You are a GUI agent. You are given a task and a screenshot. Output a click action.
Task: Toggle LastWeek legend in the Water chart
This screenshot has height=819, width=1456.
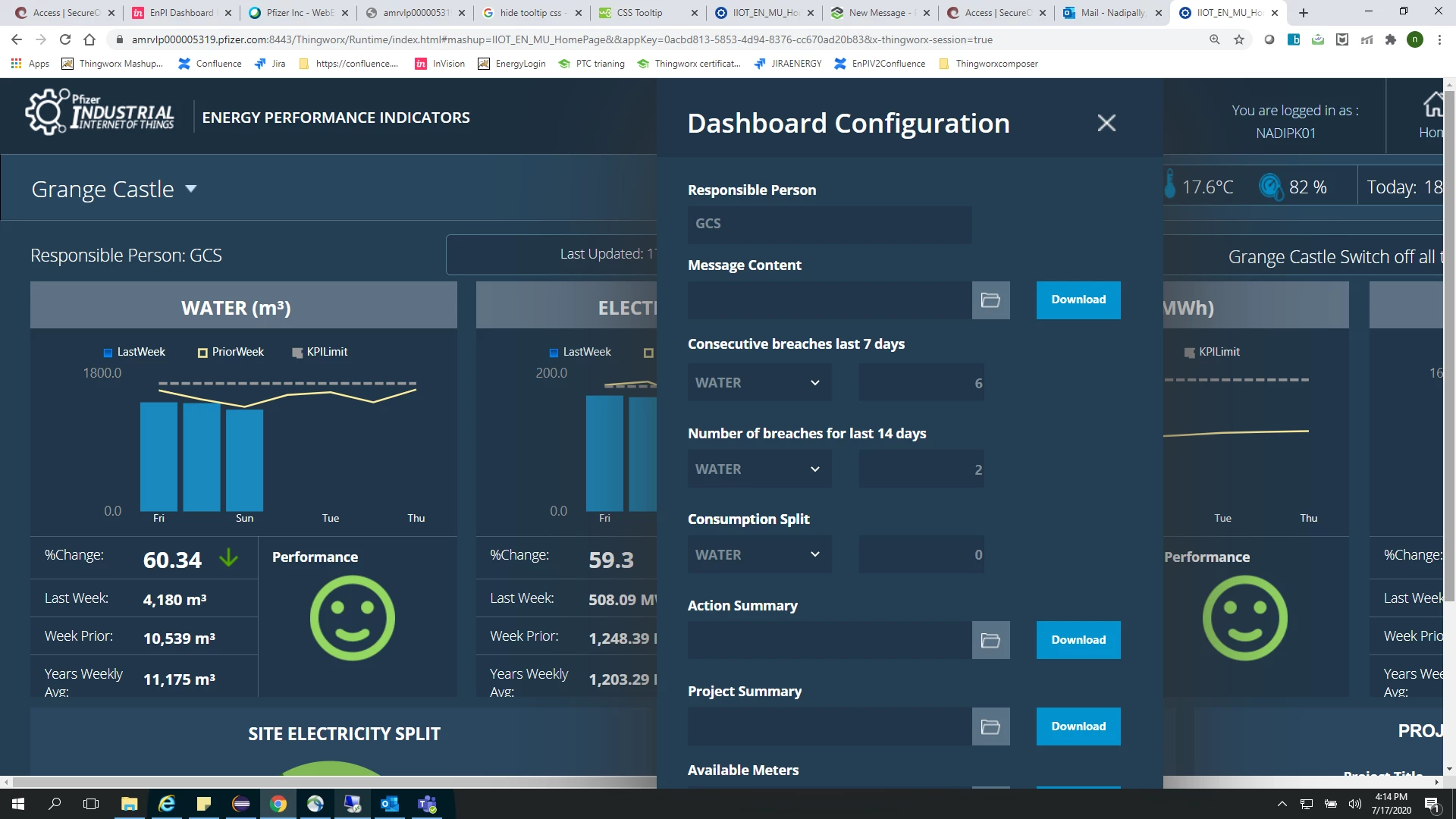point(134,352)
